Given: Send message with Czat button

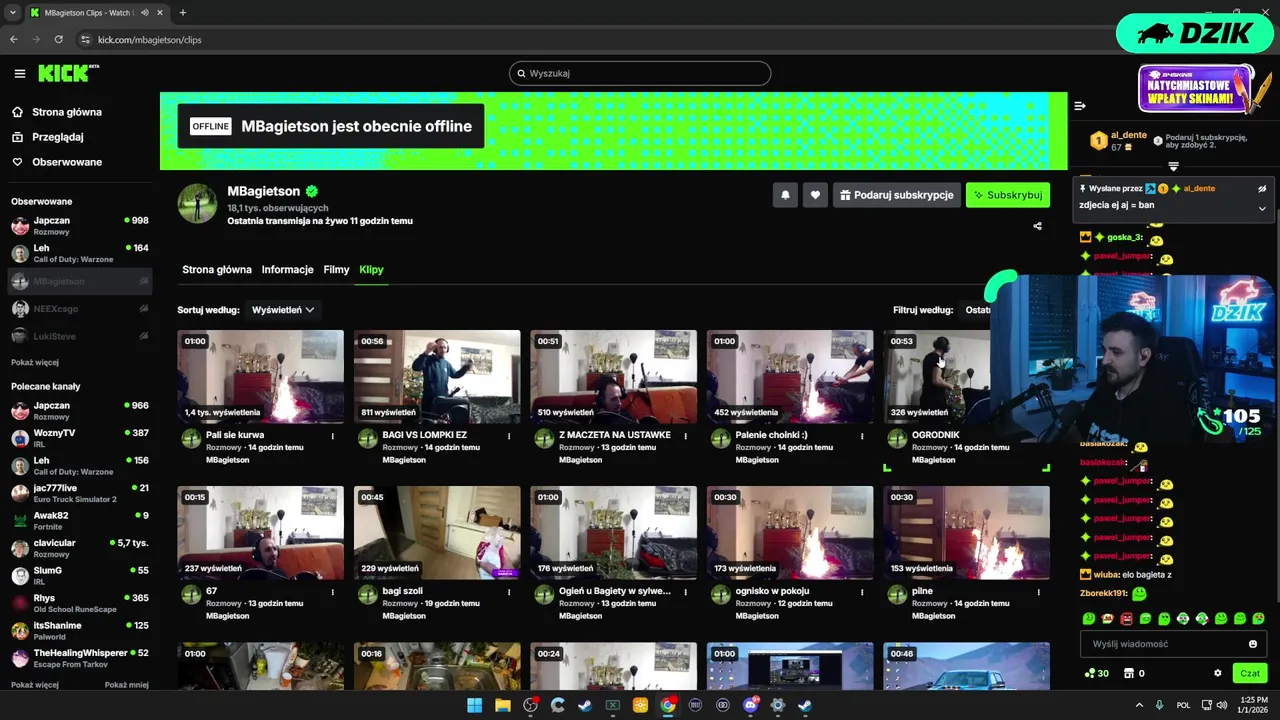Looking at the screenshot, I should point(1250,673).
